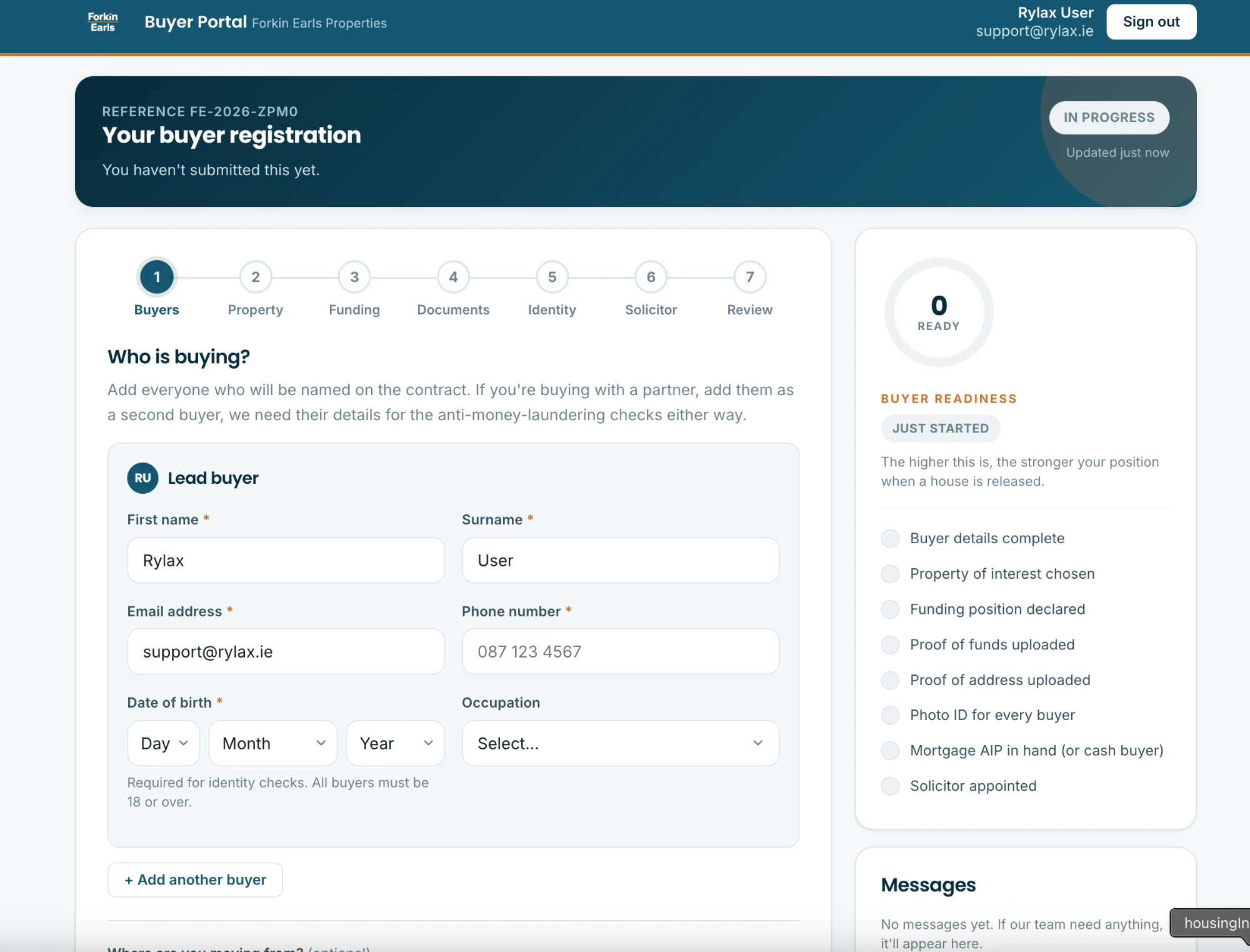Click the Phone number field

pyautogui.click(x=621, y=652)
